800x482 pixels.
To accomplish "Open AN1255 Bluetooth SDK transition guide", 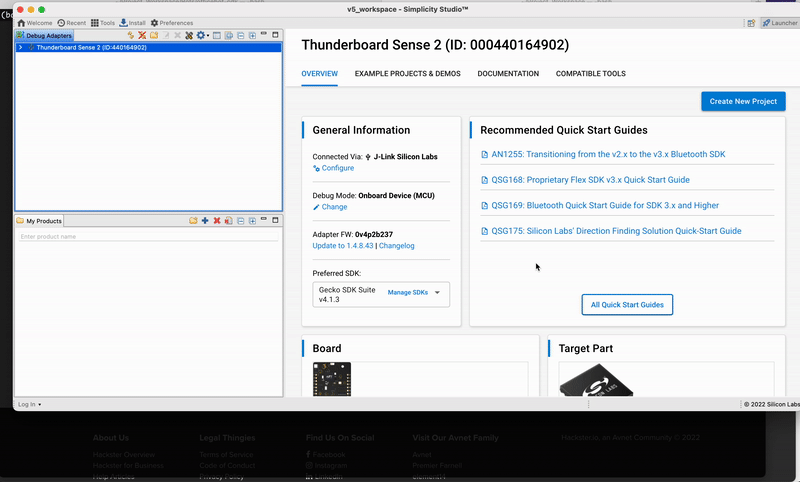I will point(608,154).
